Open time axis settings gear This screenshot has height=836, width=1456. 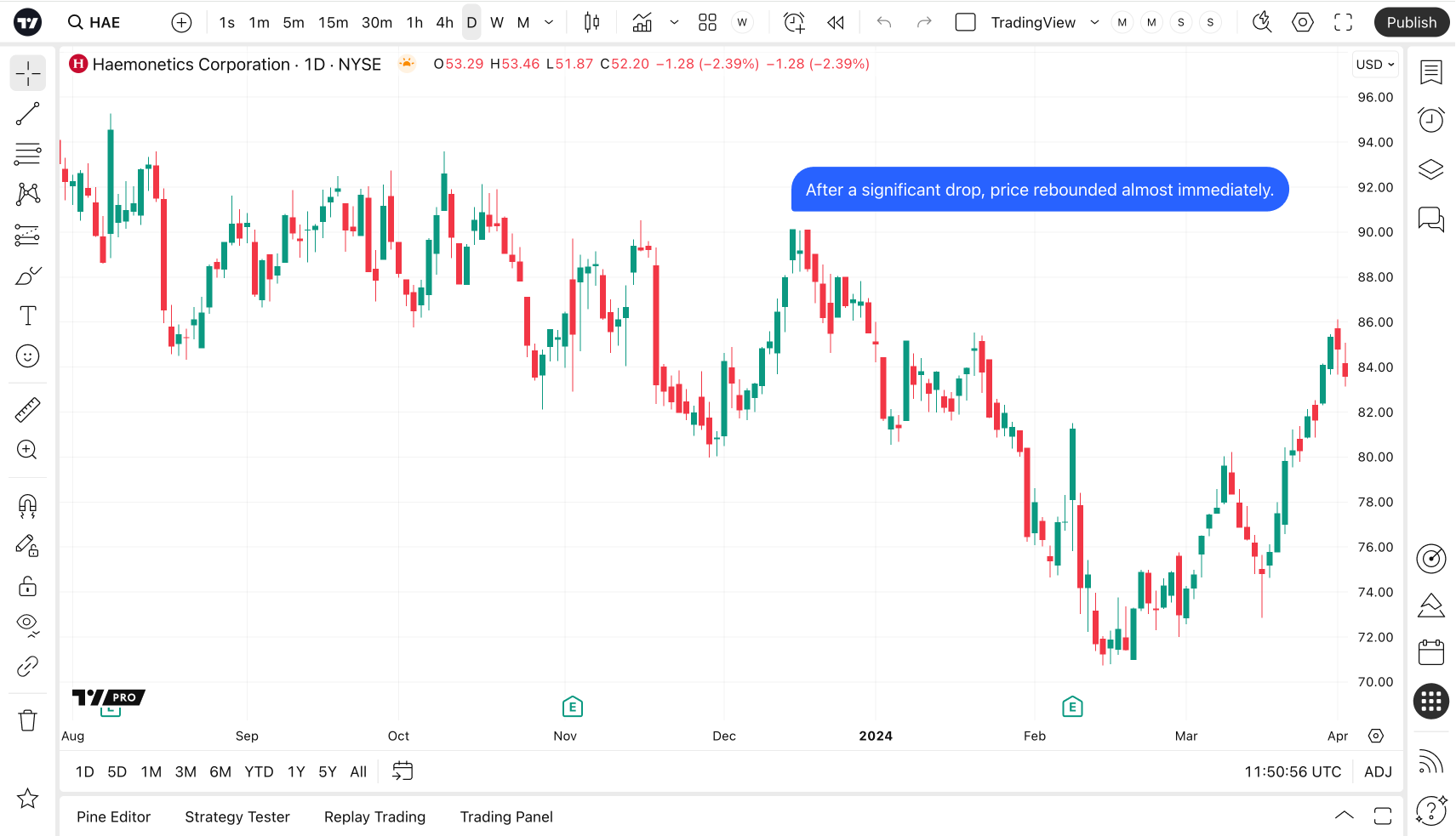click(x=1376, y=736)
